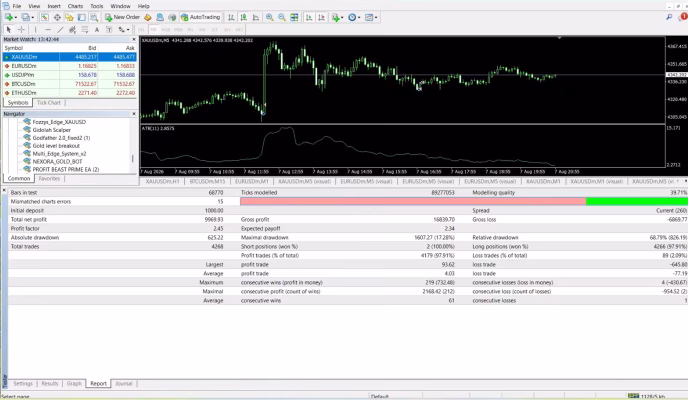The height and width of the screenshot is (400, 688).
Task: Toggle chart auto scroll icon
Action: point(309,17)
